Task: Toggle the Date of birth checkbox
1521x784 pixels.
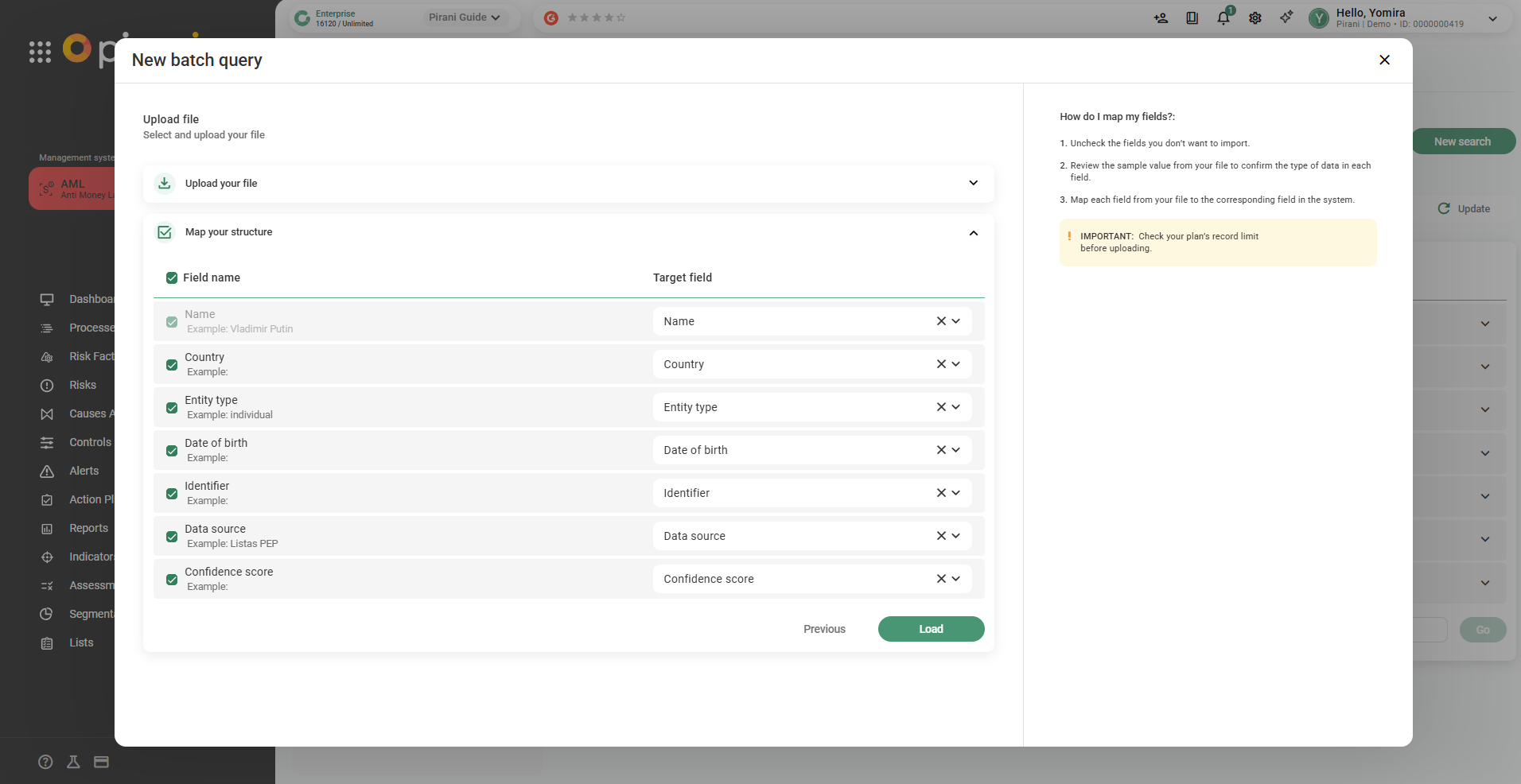Action: [x=172, y=451]
